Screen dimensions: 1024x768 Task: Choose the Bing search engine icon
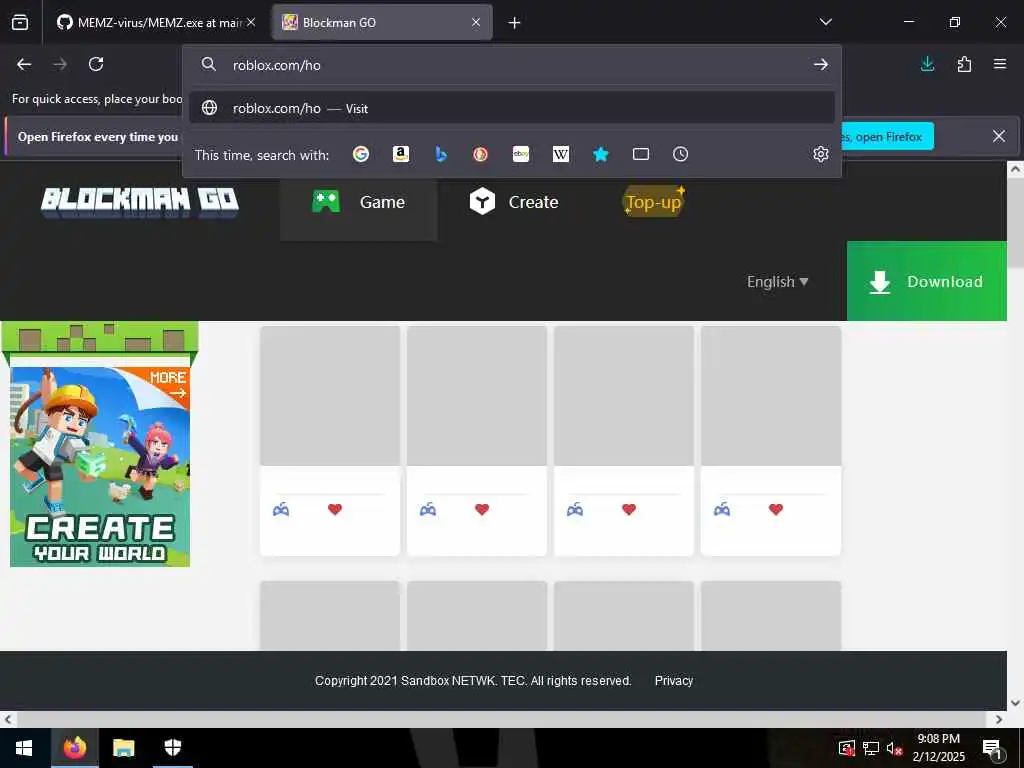[x=441, y=154]
